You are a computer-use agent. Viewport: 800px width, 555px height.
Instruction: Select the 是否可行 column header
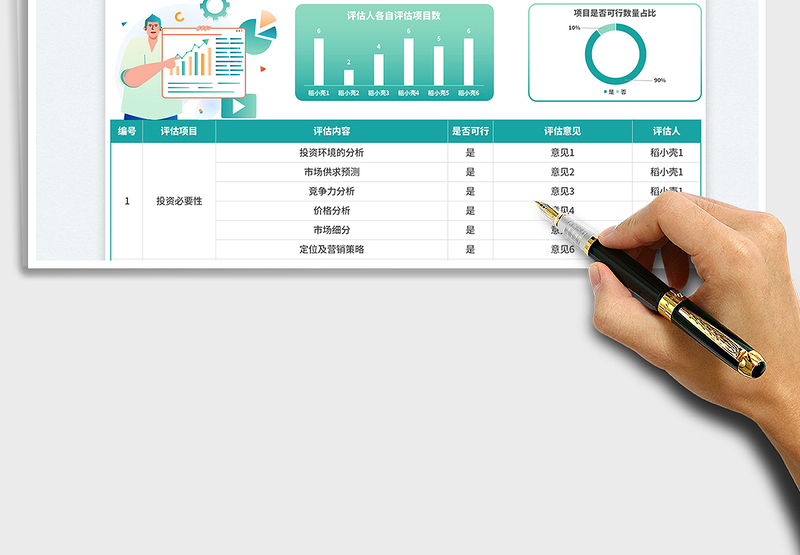(x=470, y=131)
